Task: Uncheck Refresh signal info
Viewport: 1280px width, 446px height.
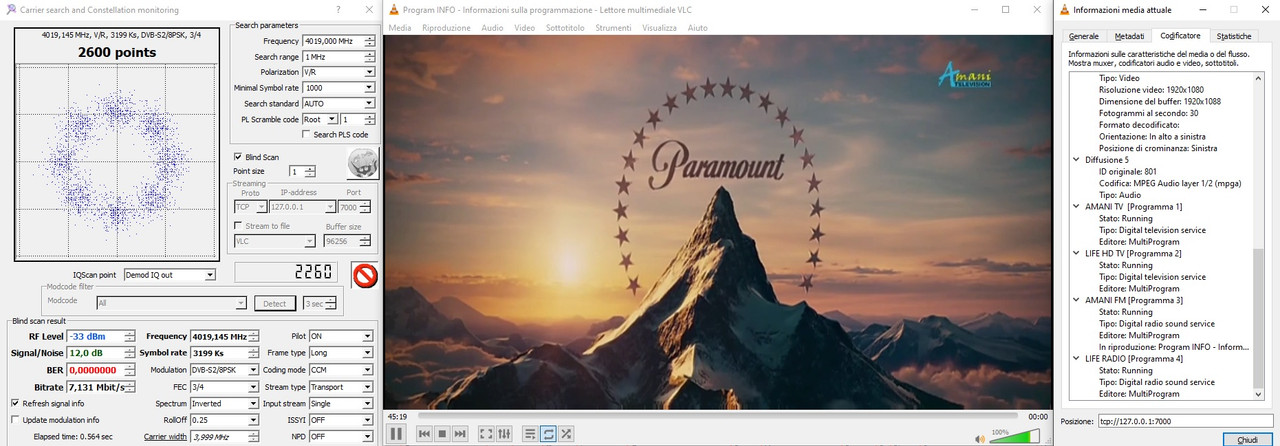Action: click(x=15, y=403)
